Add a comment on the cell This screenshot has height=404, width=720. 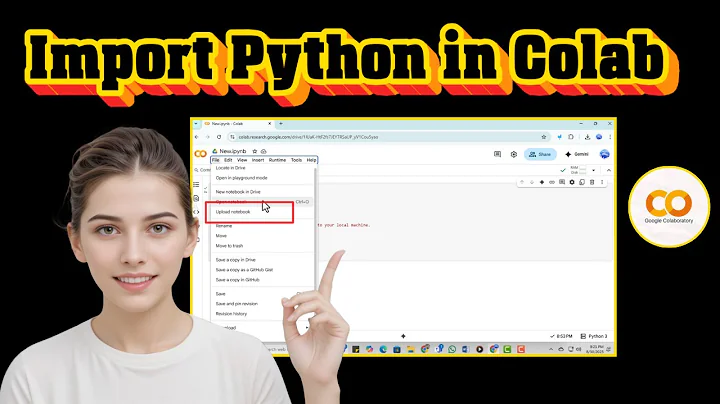(562, 182)
